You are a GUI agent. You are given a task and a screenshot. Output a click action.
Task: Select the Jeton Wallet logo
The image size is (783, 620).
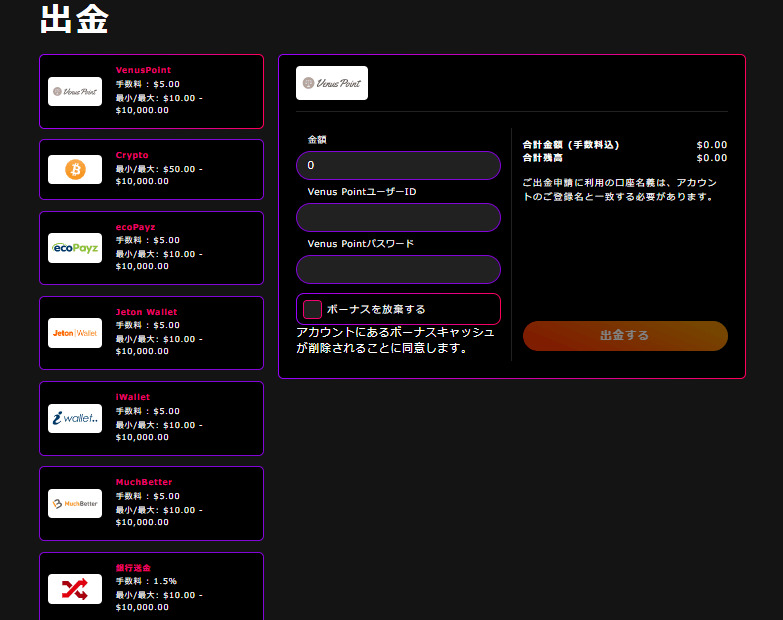[x=75, y=333]
